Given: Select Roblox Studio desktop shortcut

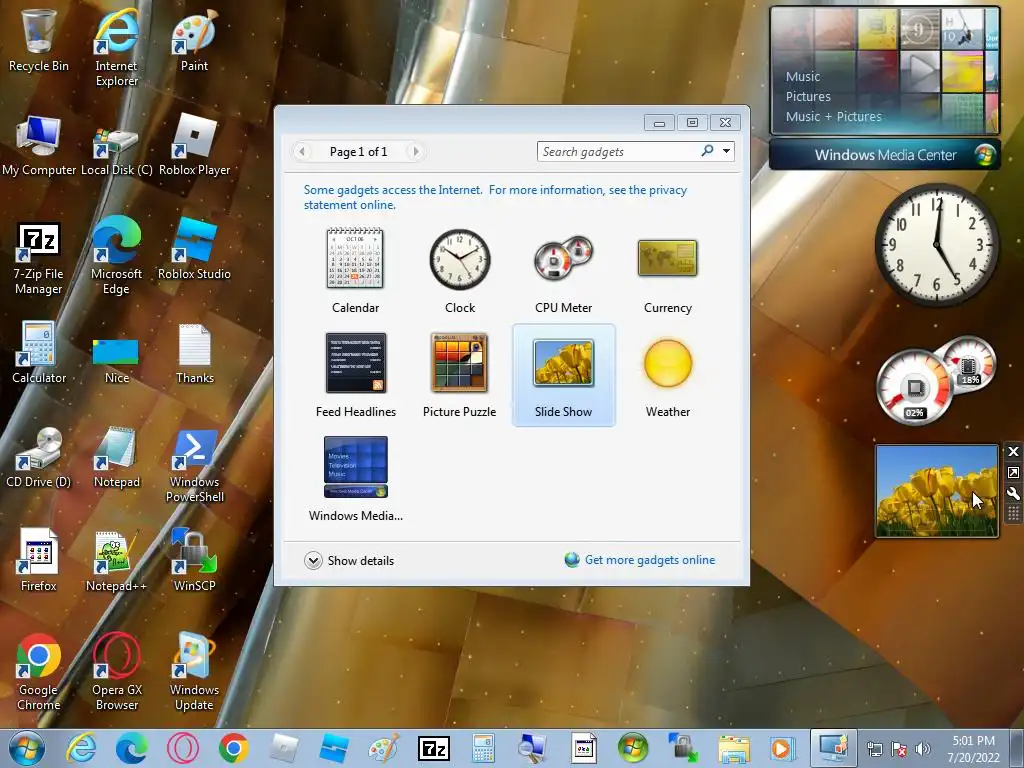Looking at the screenshot, I should (x=194, y=249).
